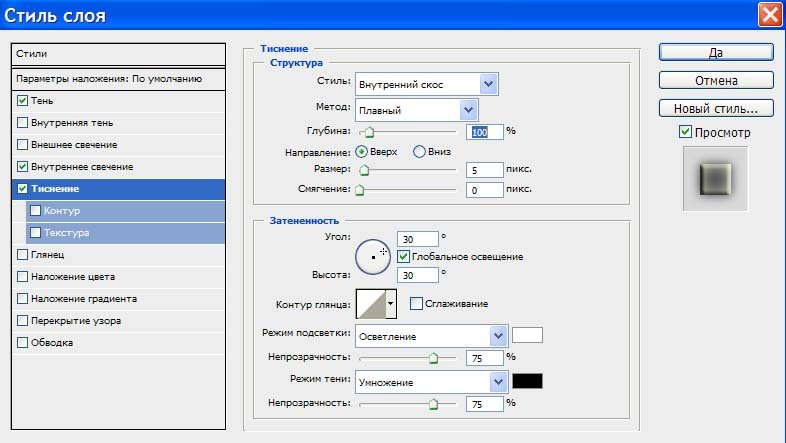The width and height of the screenshot is (786, 443).
Task: Open the gloss contour picker arrow
Action: 390,303
